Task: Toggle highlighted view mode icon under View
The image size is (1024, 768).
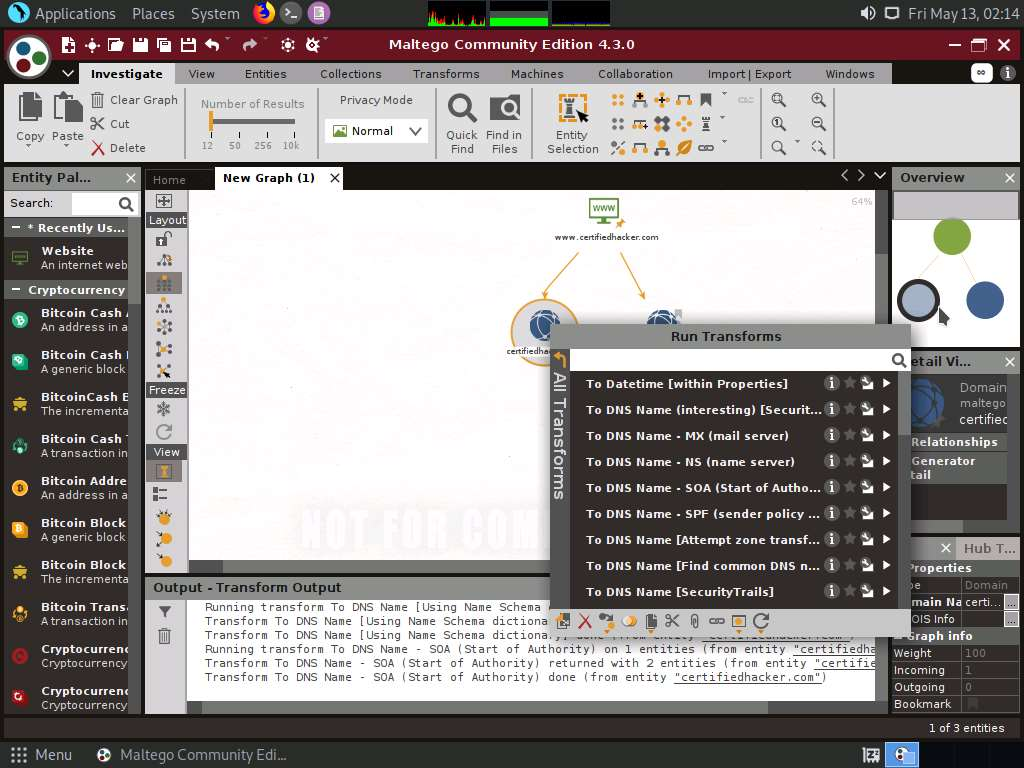Action: pyautogui.click(x=164, y=472)
